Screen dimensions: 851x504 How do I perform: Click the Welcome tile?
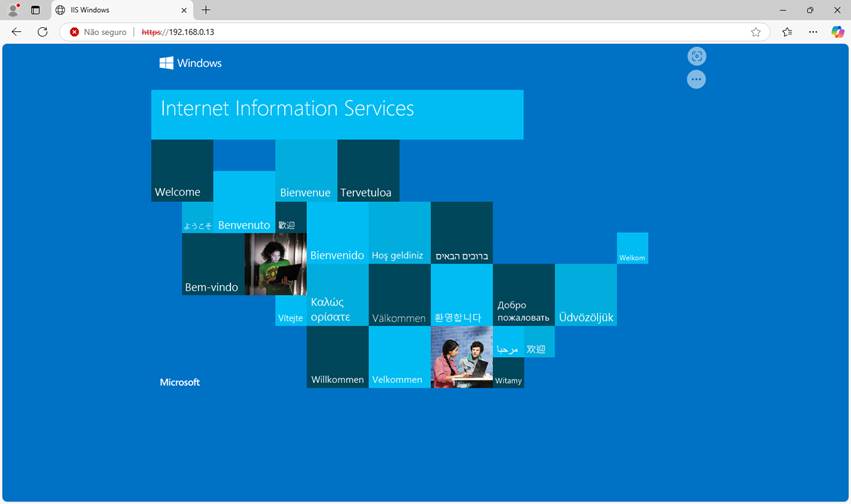pos(181,171)
